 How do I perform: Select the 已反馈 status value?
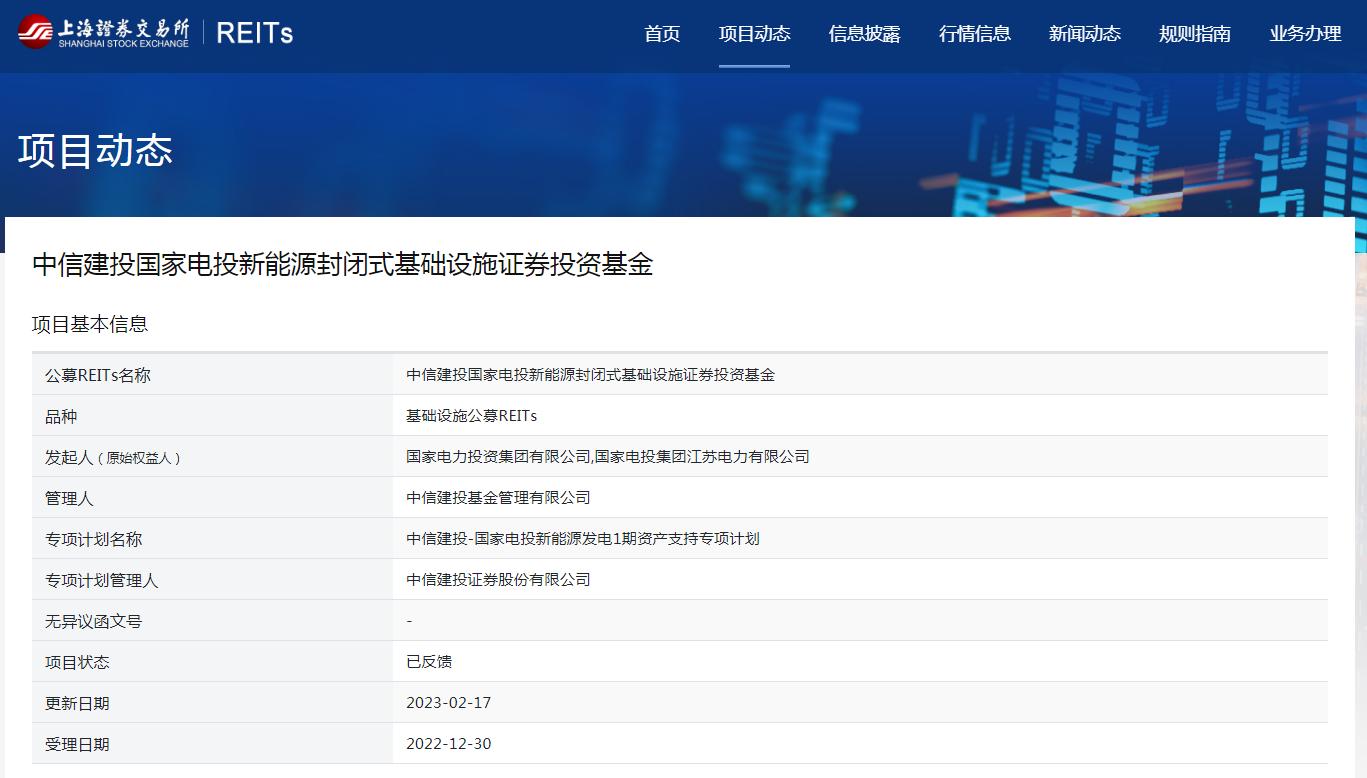(x=429, y=662)
